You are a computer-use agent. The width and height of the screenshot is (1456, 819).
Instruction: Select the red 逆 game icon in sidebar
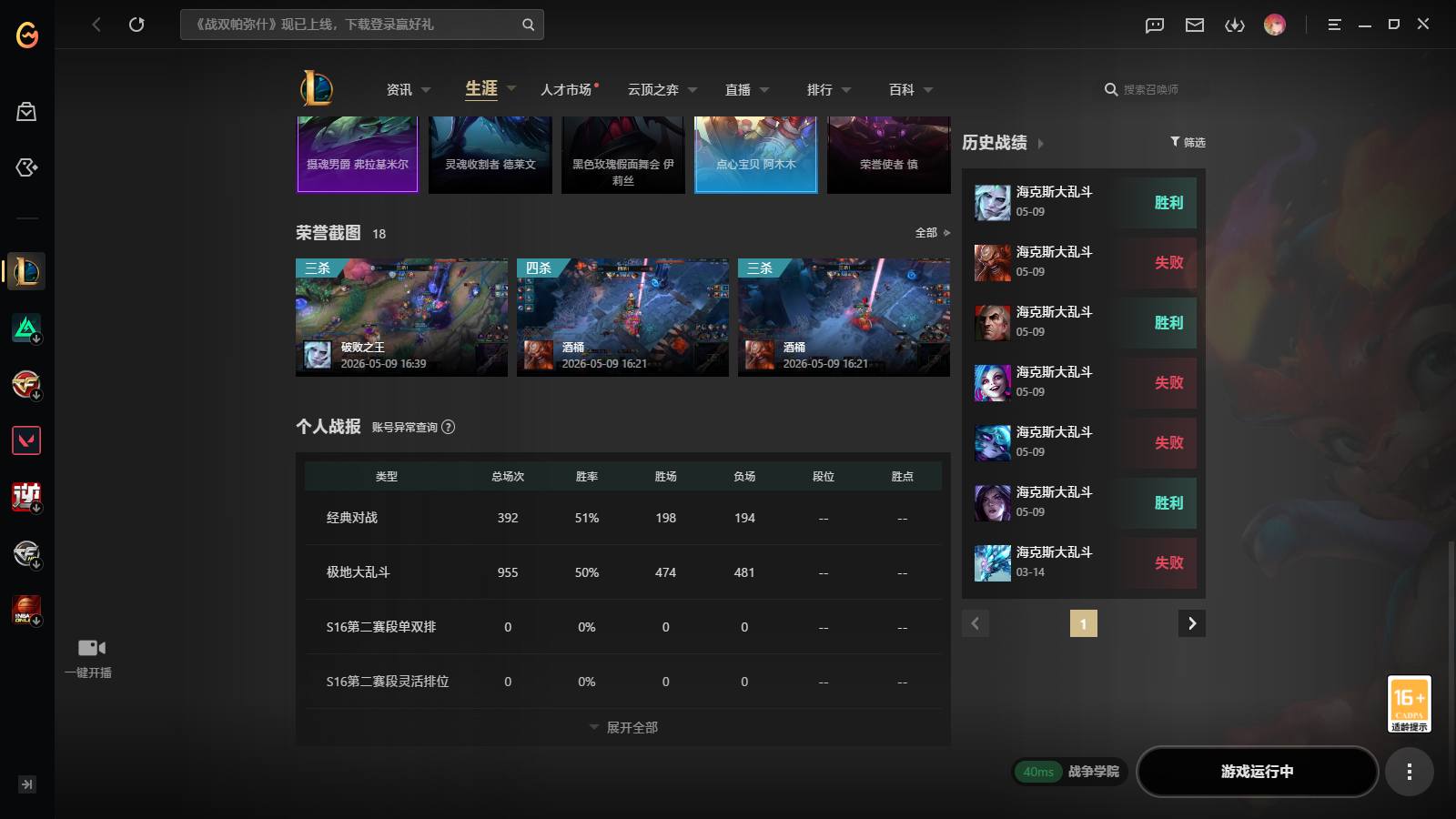pyautogui.click(x=26, y=497)
